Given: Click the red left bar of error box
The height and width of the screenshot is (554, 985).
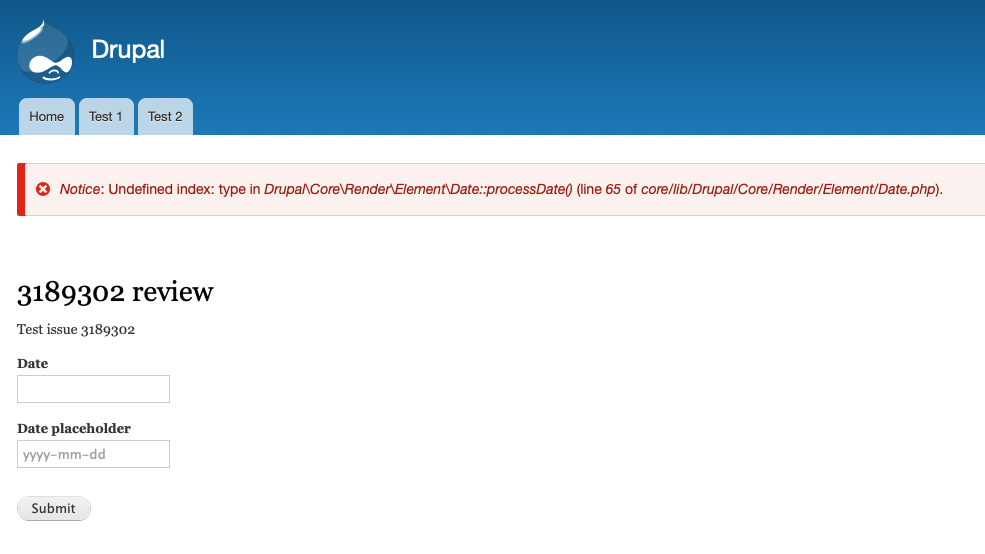Looking at the screenshot, I should [21, 189].
